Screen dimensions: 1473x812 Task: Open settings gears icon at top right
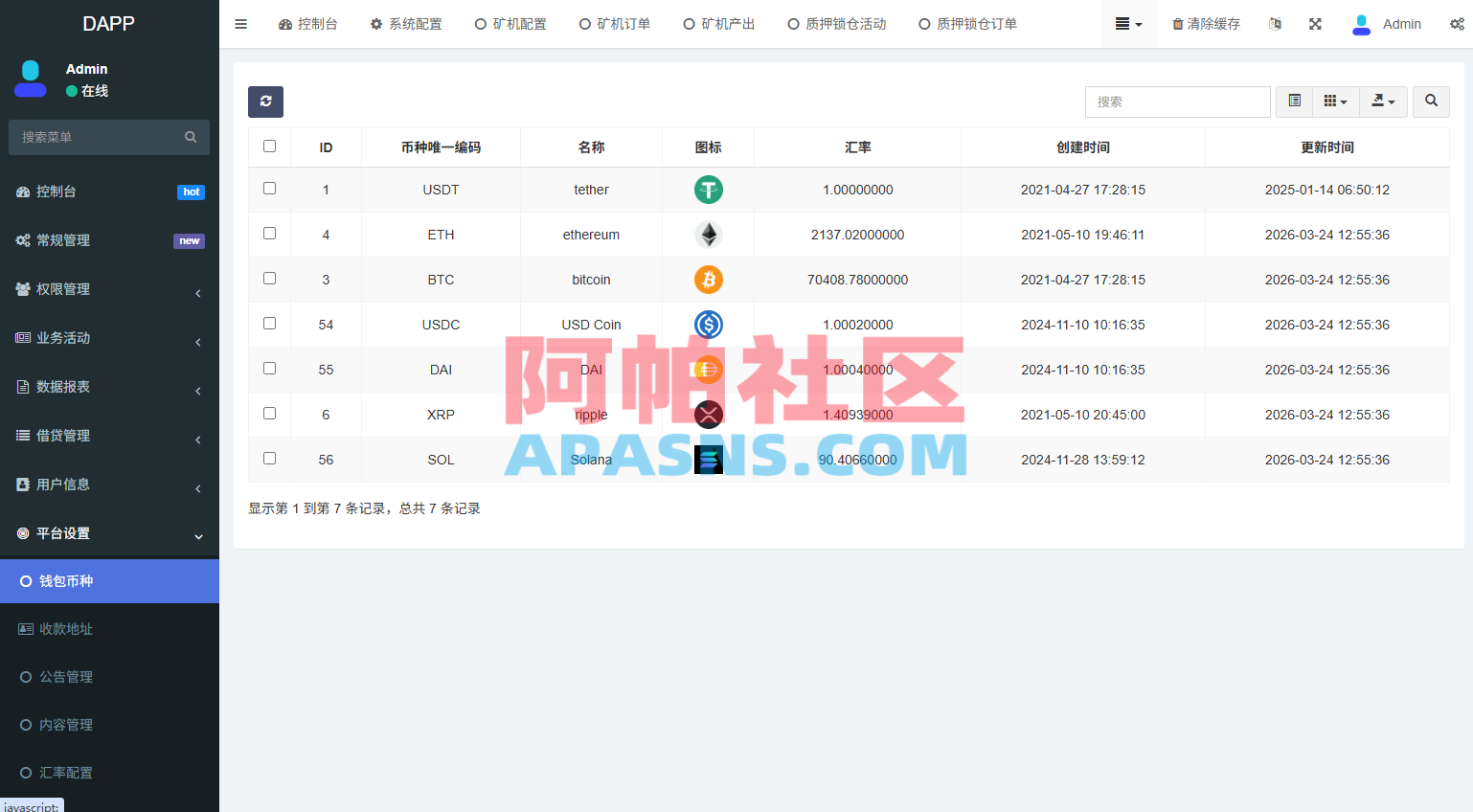coord(1457,24)
